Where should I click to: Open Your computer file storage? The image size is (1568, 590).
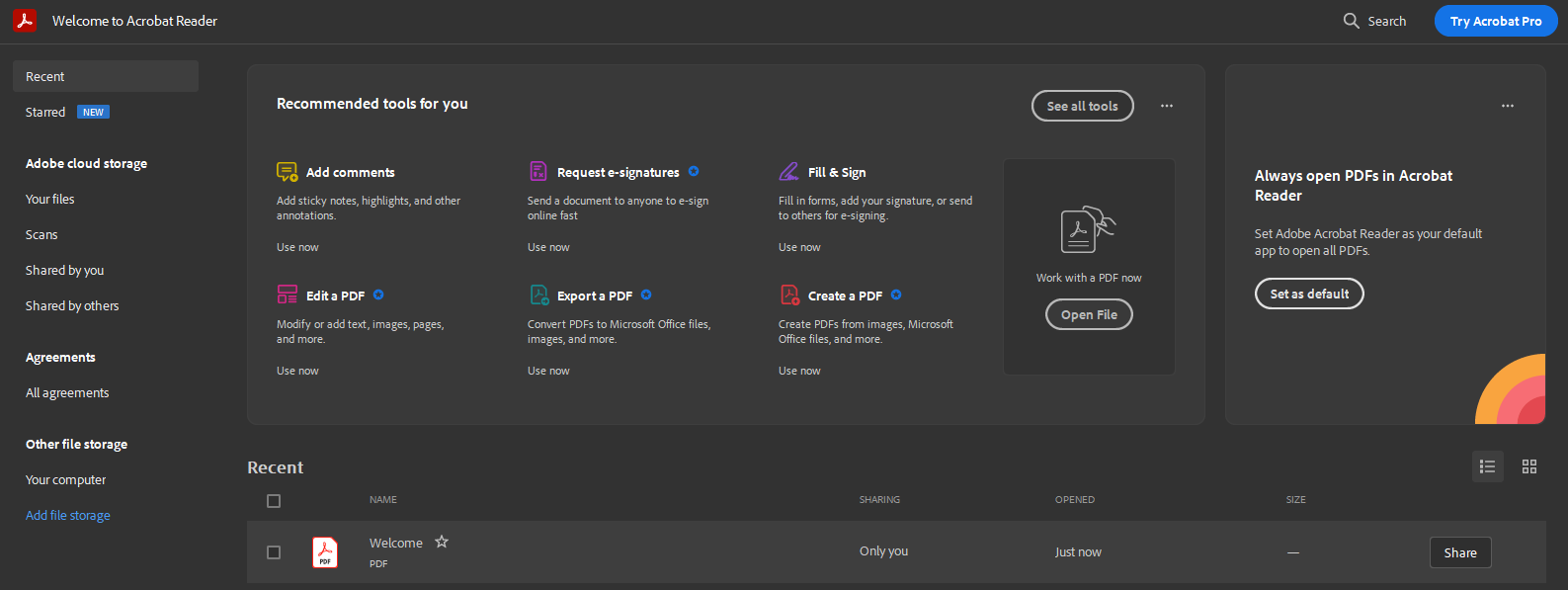66,479
